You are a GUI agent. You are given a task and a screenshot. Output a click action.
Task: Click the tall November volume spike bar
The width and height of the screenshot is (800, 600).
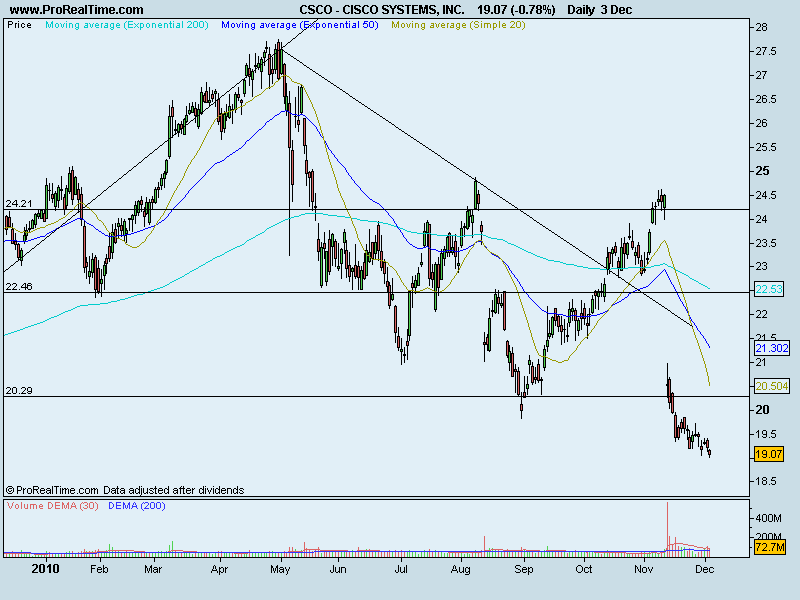point(667,529)
